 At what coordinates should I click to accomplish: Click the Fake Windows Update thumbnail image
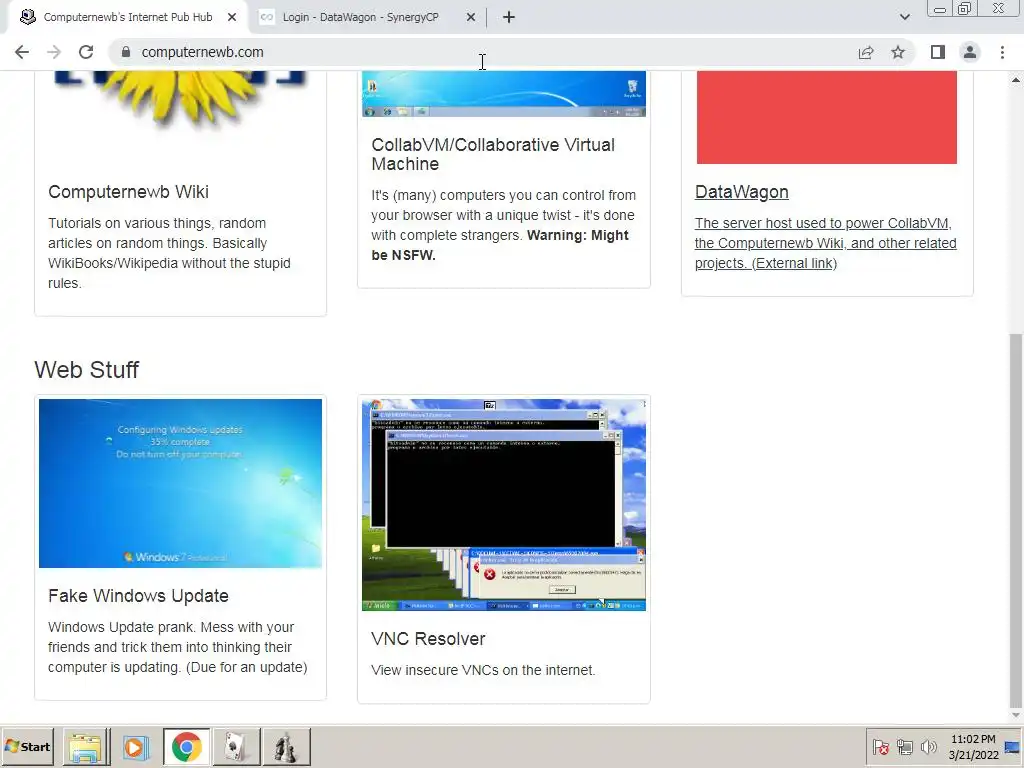click(180, 483)
